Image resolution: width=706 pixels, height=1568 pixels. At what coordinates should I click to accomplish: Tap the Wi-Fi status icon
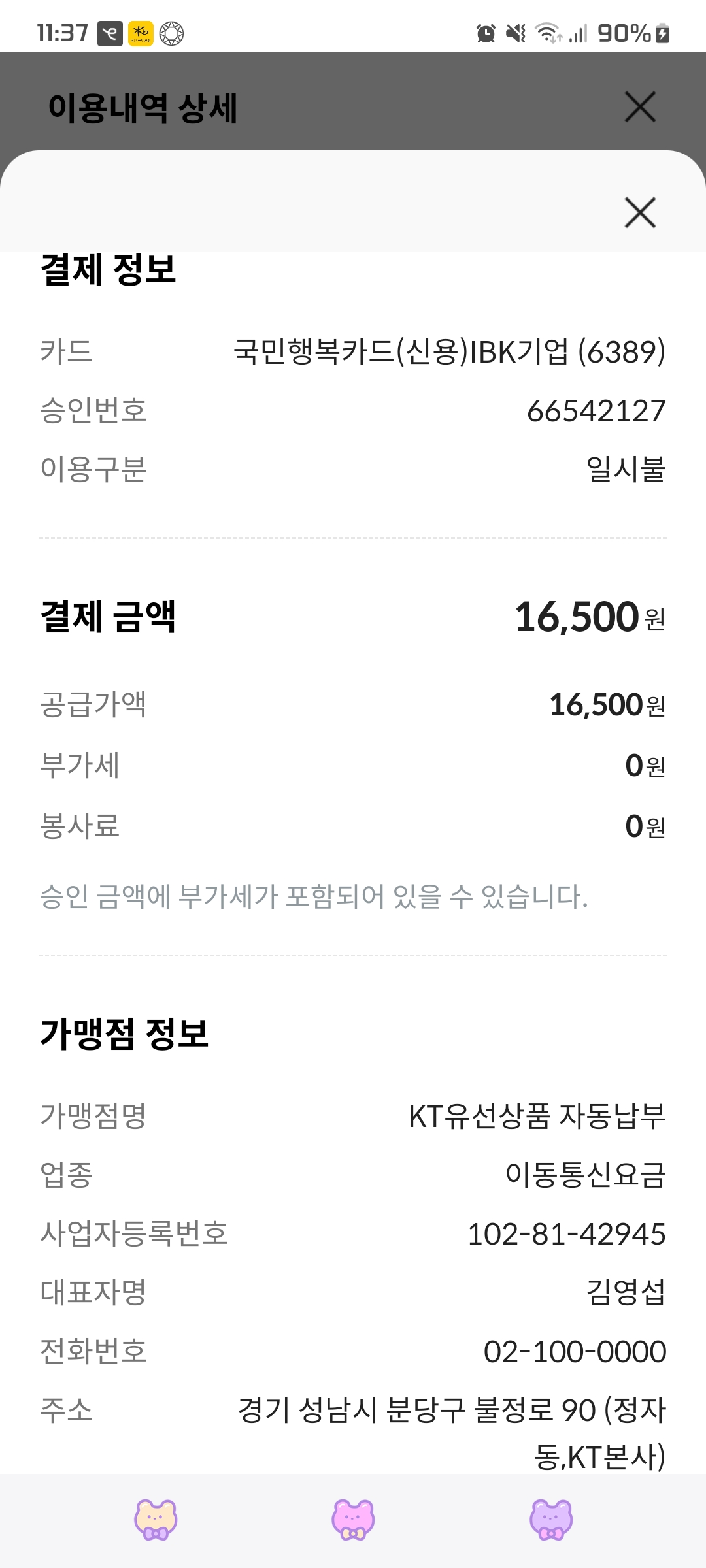tap(548, 33)
